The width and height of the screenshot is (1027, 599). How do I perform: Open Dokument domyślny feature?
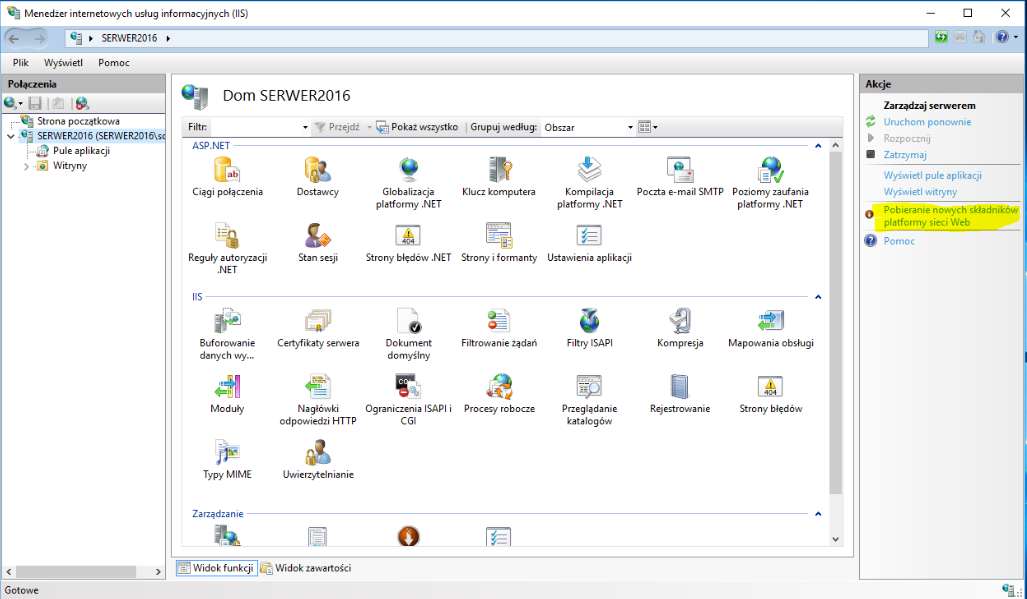408,322
